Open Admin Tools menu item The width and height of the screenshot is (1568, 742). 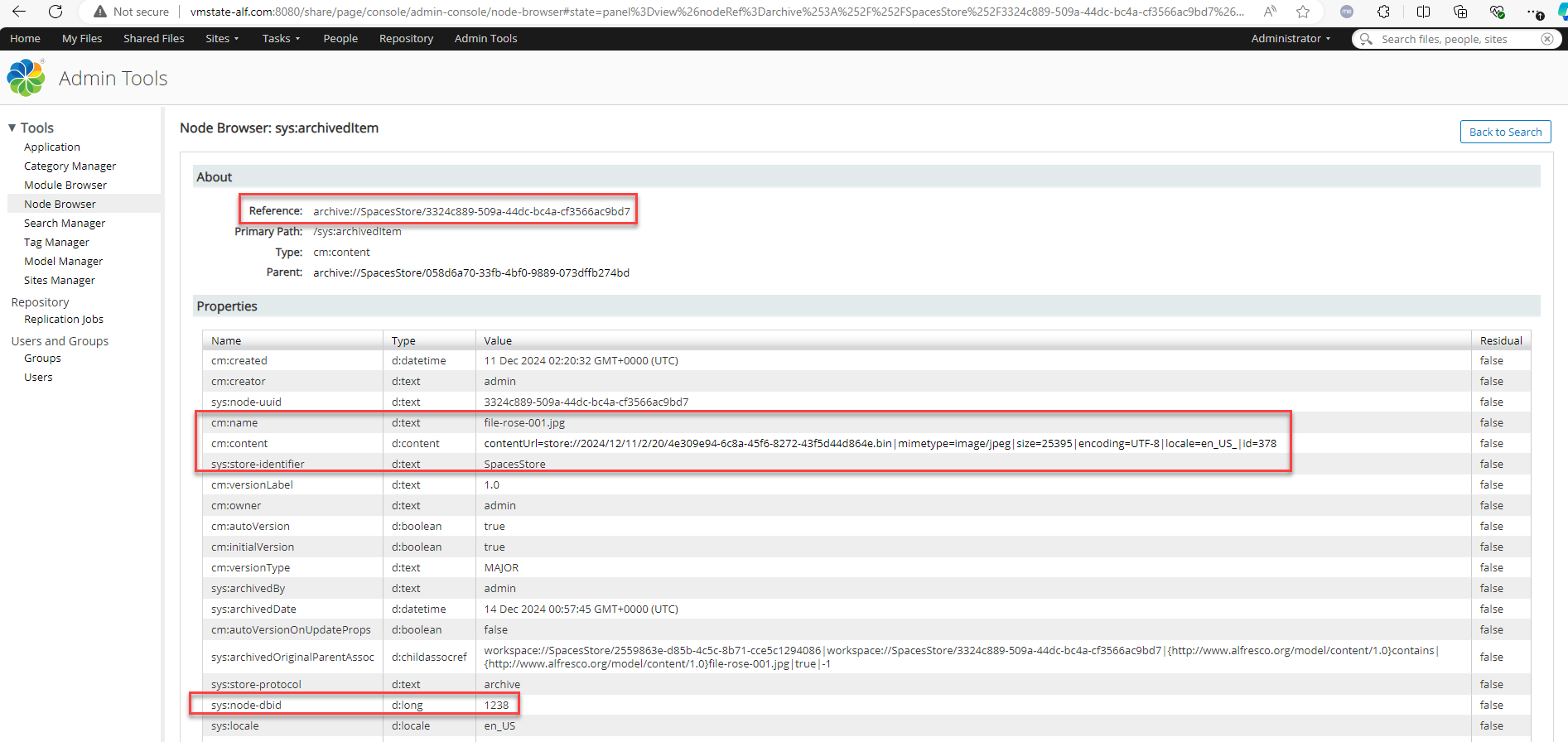485,39
